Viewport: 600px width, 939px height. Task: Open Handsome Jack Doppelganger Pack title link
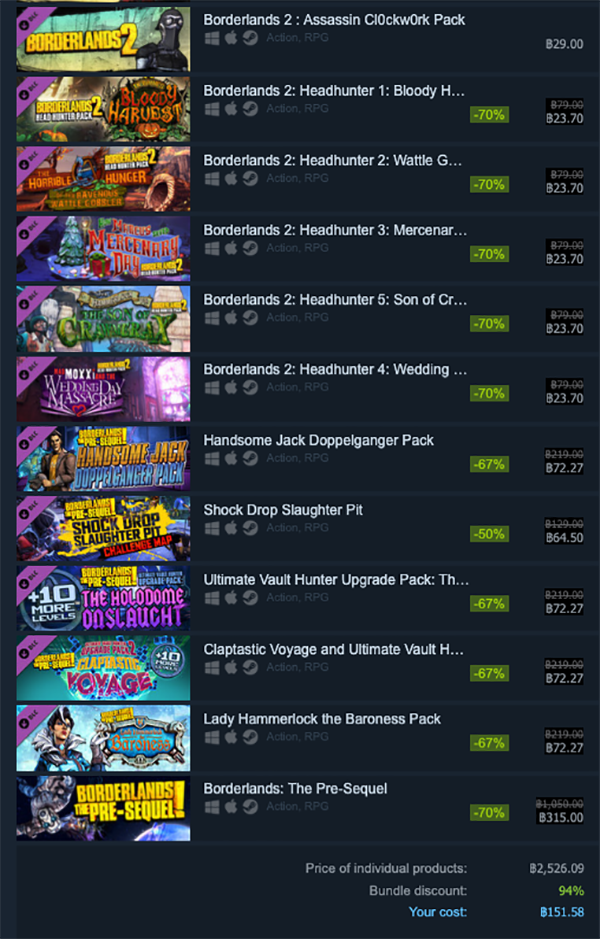pos(319,441)
